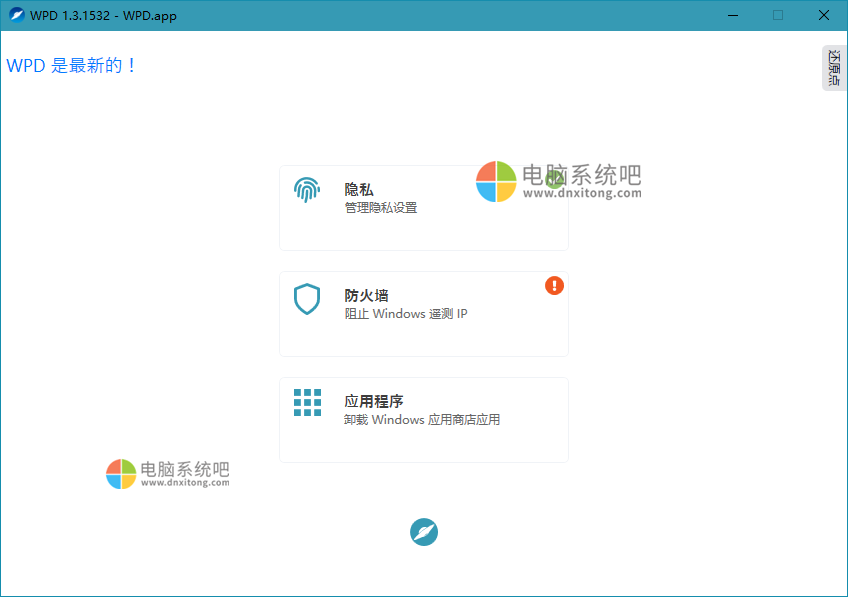Image resolution: width=848 pixels, height=597 pixels.
Task: Open the 应用程序 apps card
Action: [423, 420]
